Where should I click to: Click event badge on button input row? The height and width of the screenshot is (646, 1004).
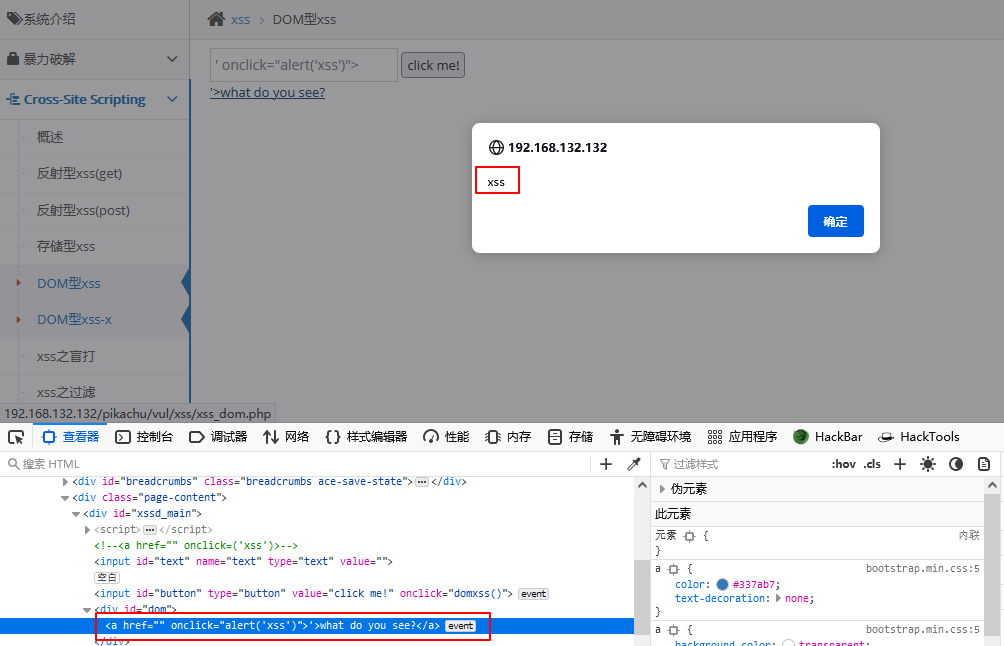(533, 594)
